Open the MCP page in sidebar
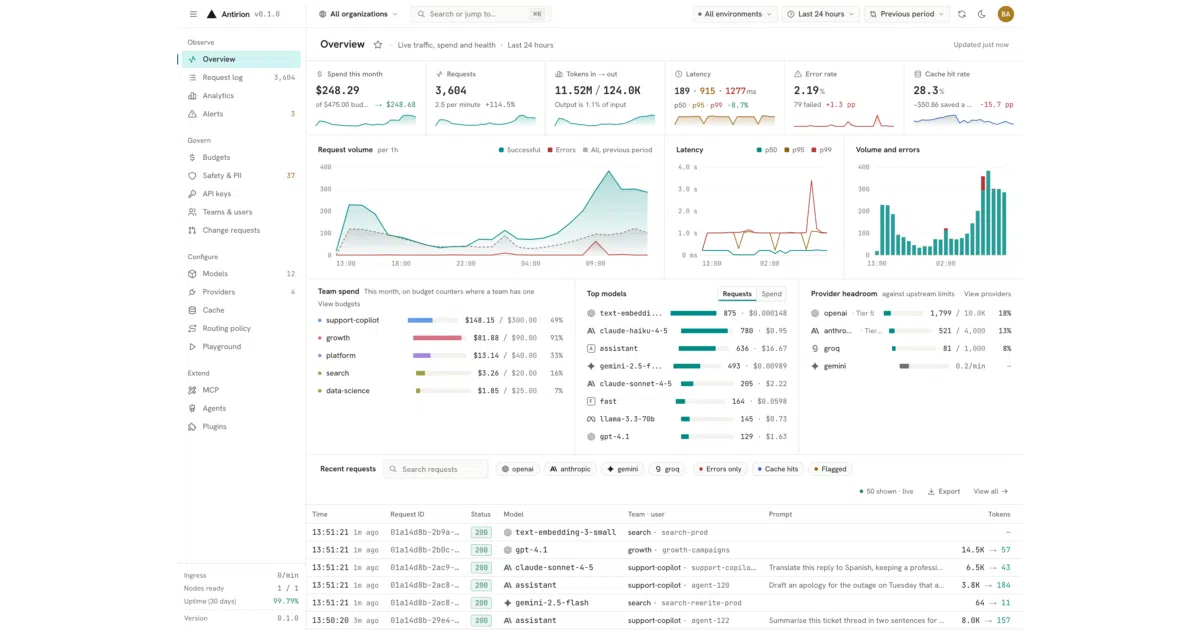The width and height of the screenshot is (1200, 630). click(241, 390)
